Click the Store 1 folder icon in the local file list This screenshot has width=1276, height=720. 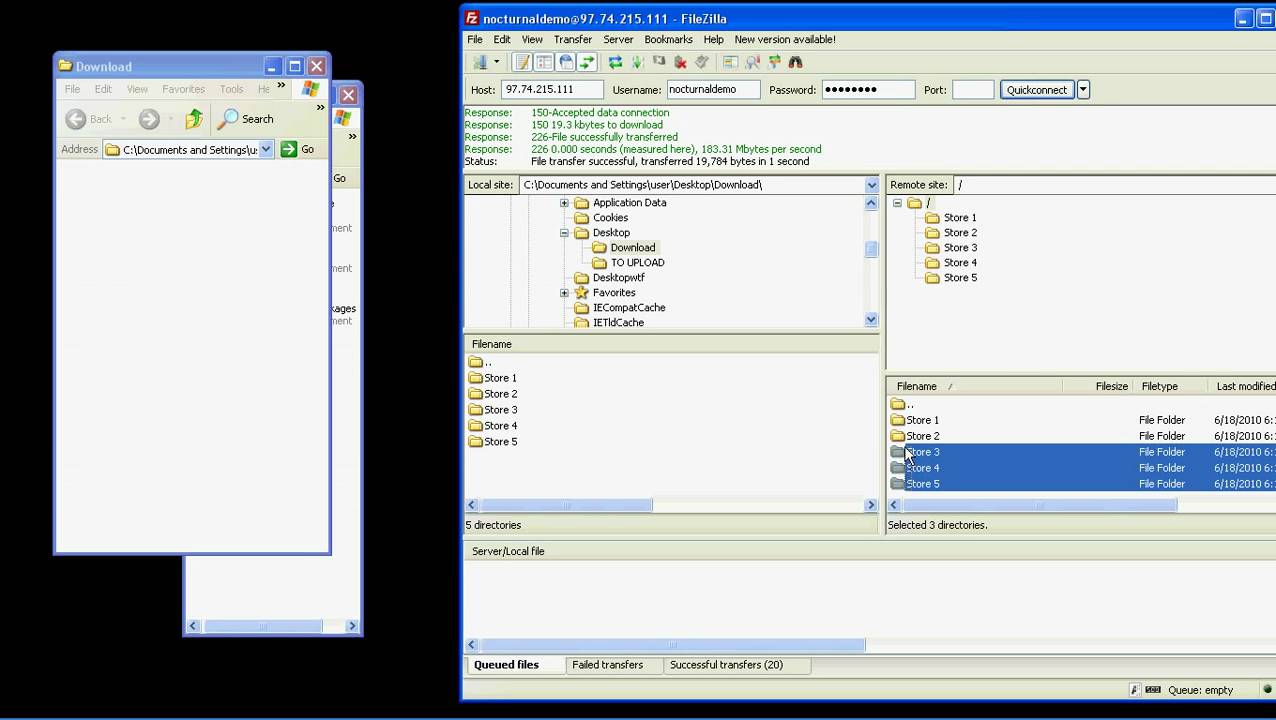point(476,378)
